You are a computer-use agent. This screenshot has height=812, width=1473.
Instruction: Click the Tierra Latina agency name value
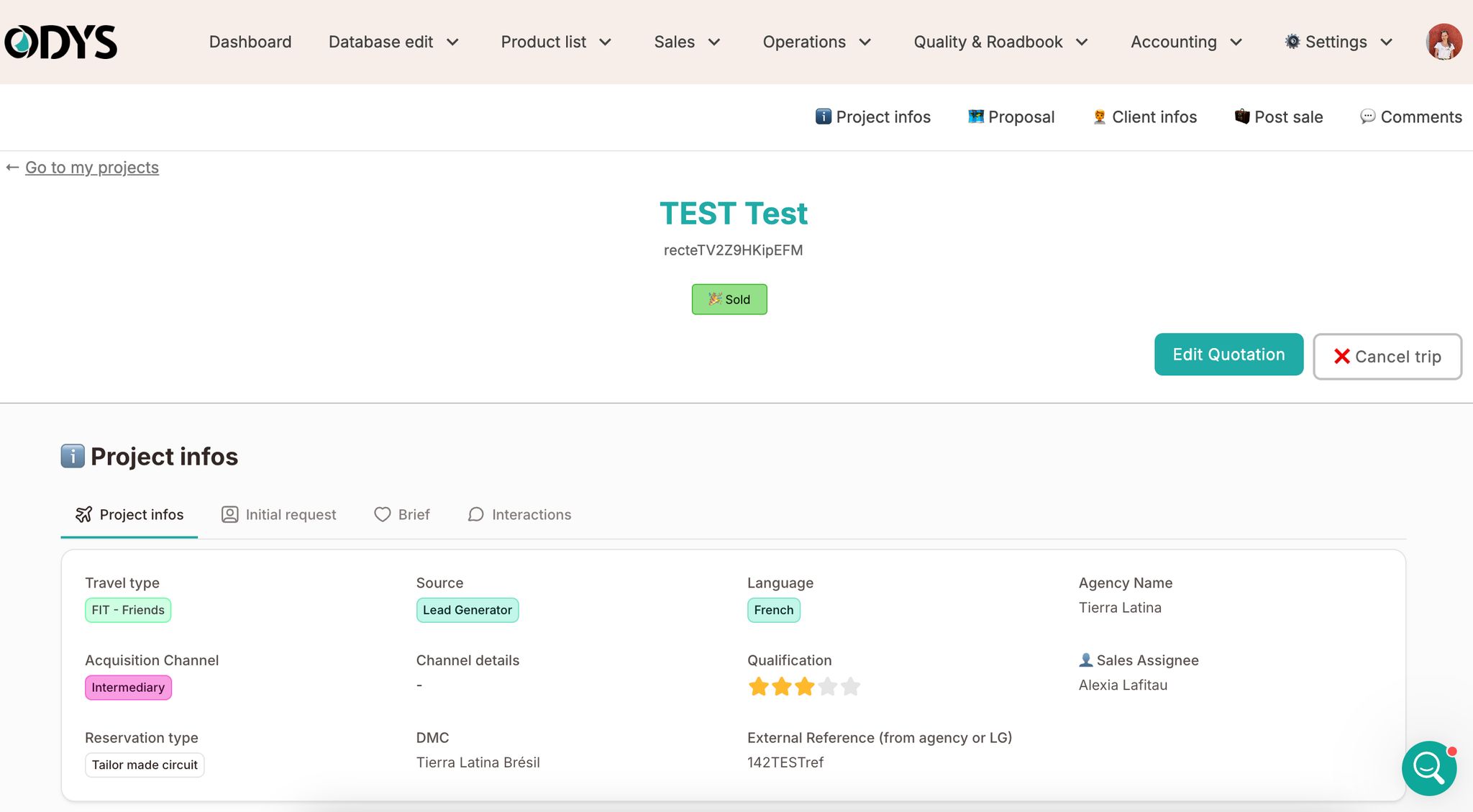pos(1120,608)
